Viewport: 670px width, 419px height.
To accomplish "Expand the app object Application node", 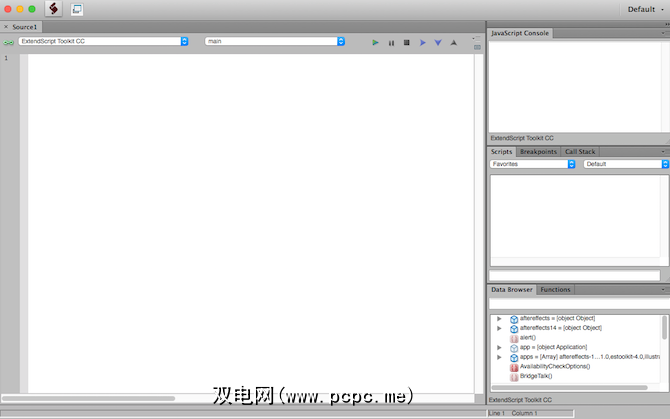I will (x=499, y=348).
